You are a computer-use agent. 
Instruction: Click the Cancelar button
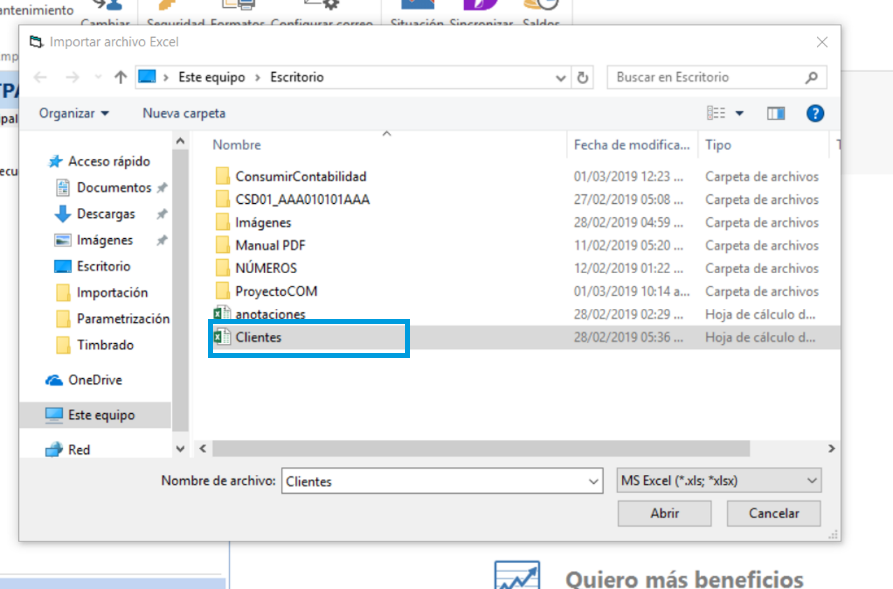[x=773, y=513]
